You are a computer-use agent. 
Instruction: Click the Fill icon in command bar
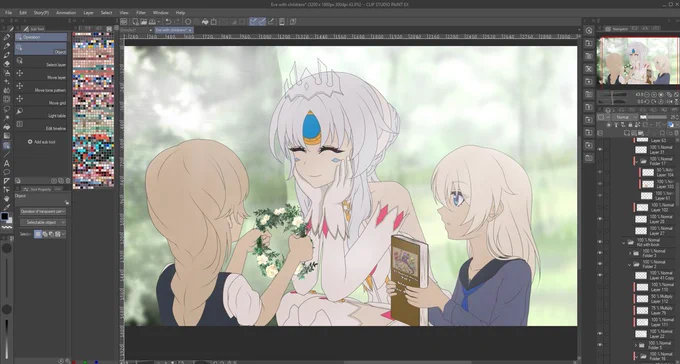point(205,22)
